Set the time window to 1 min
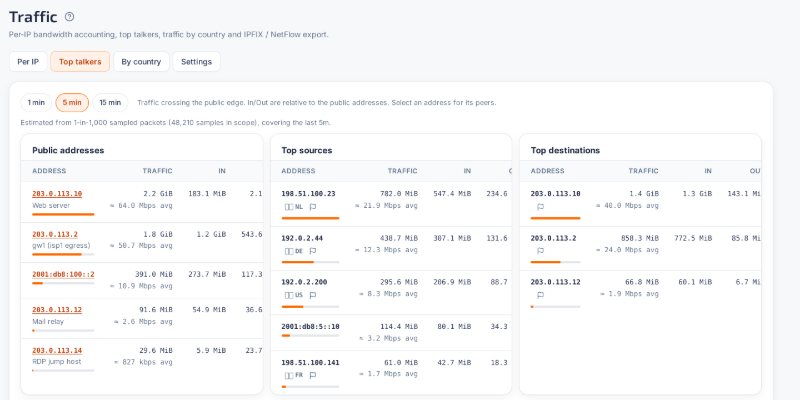 pyautogui.click(x=36, y=103)
